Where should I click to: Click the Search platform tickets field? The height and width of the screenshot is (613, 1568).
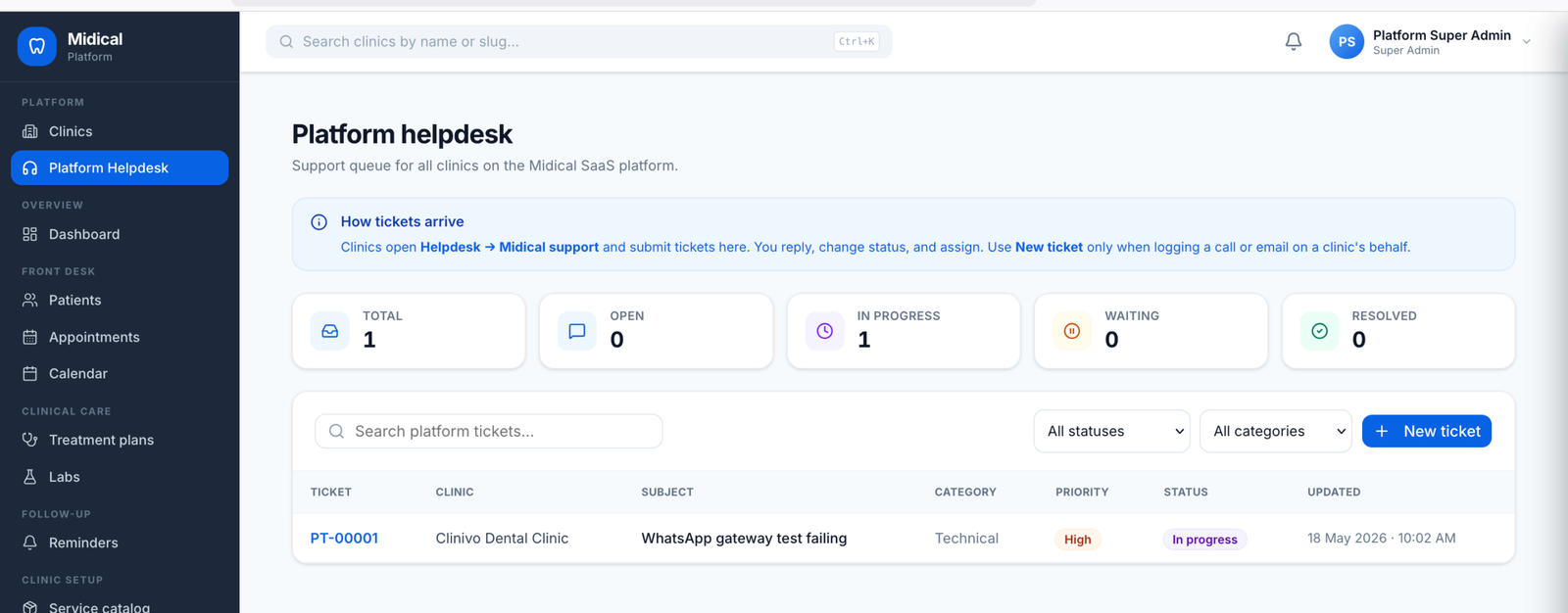pos(488,431)
